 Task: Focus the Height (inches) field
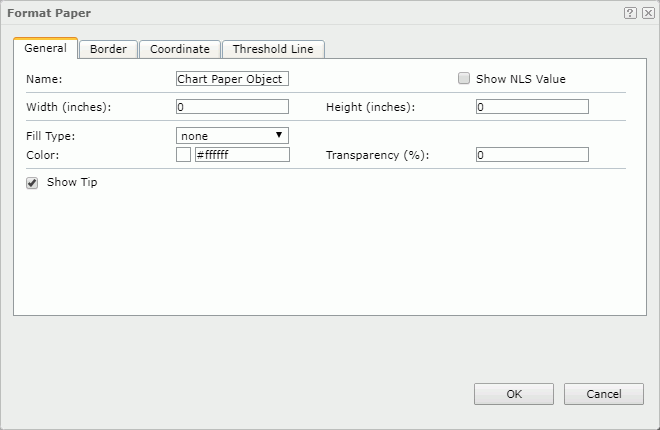click(x=532, y=106)
